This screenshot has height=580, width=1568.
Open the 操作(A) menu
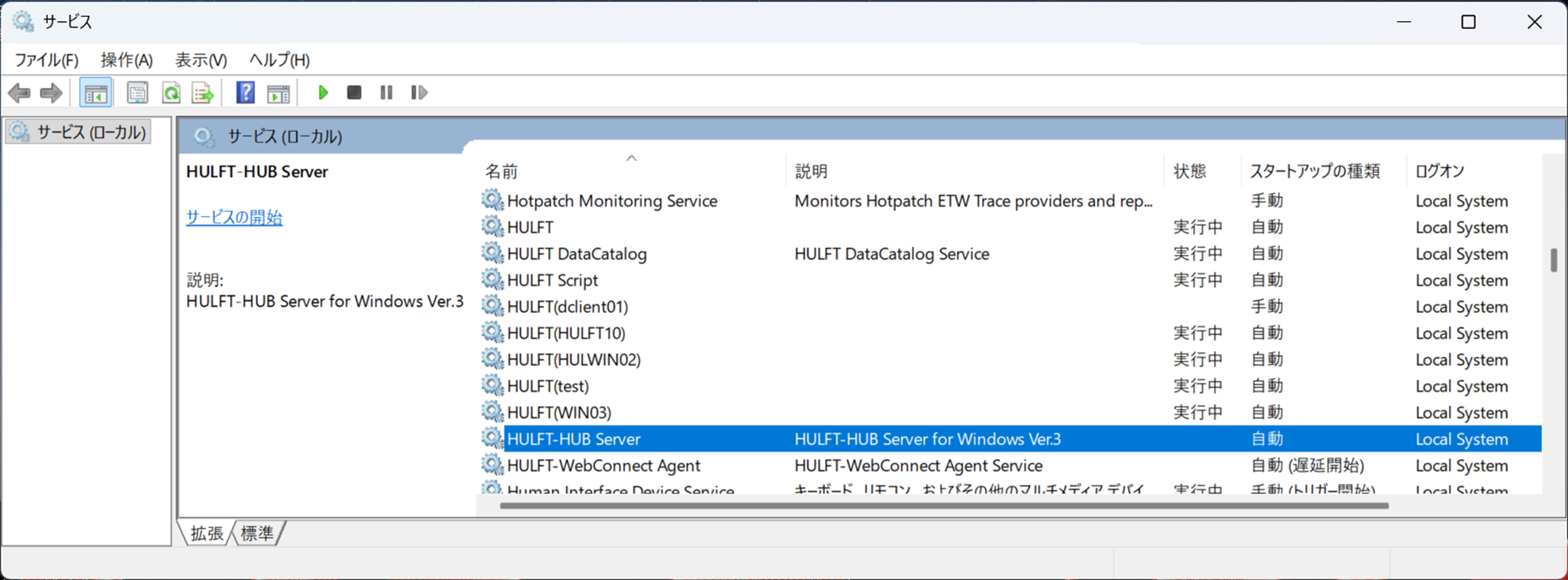[x=127, y=60]
